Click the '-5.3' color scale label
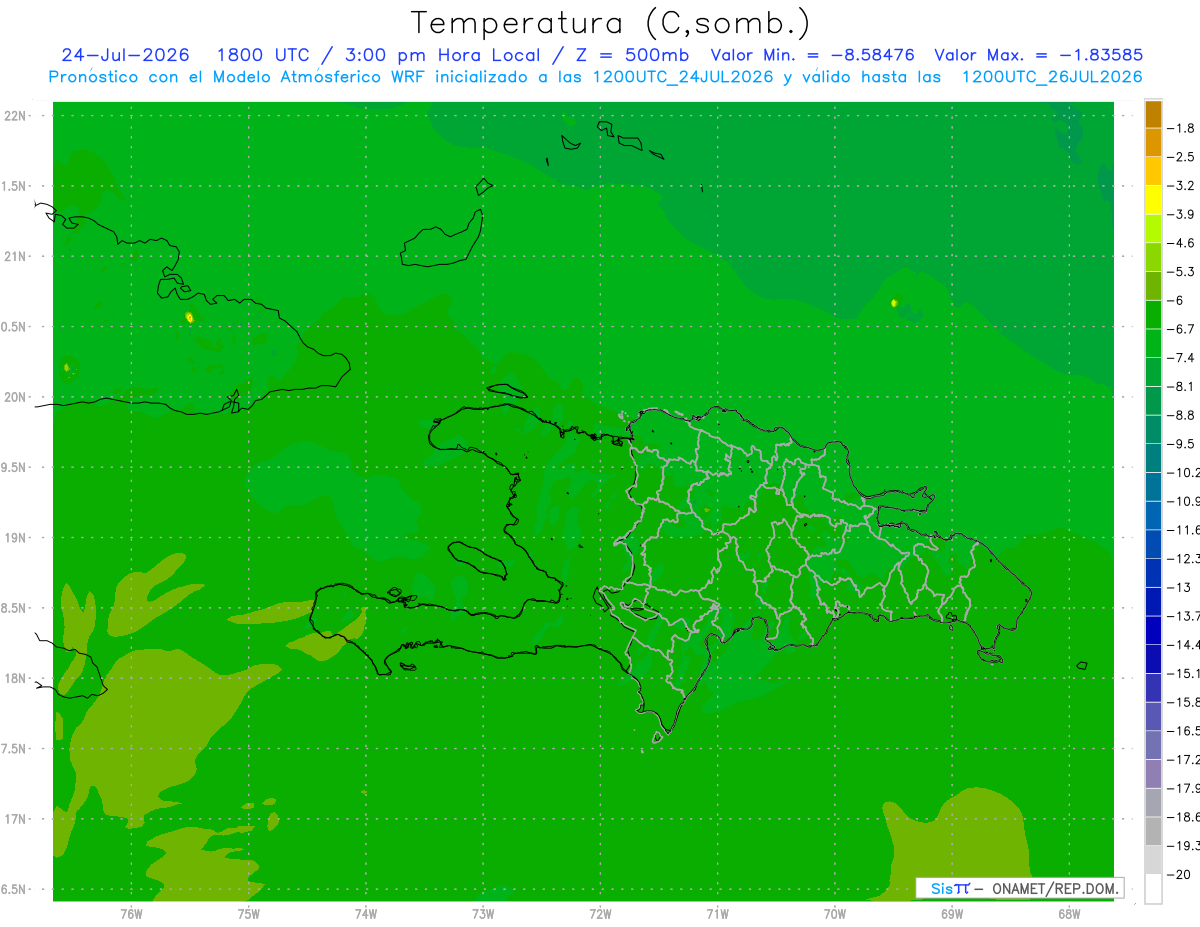This screenshot has width=1200, height=927. coord(1181,272)
